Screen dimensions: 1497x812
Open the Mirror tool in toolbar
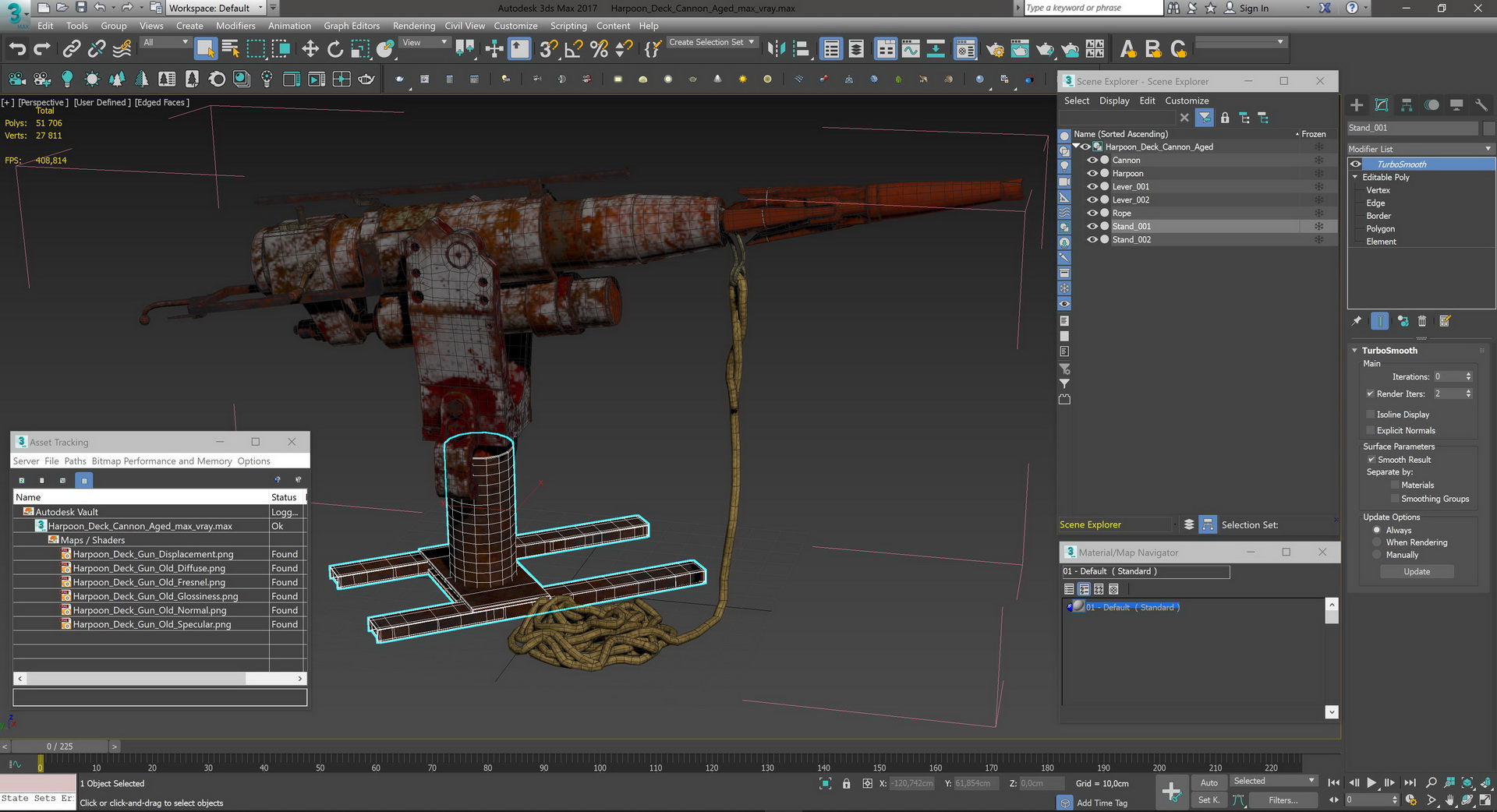775,49
